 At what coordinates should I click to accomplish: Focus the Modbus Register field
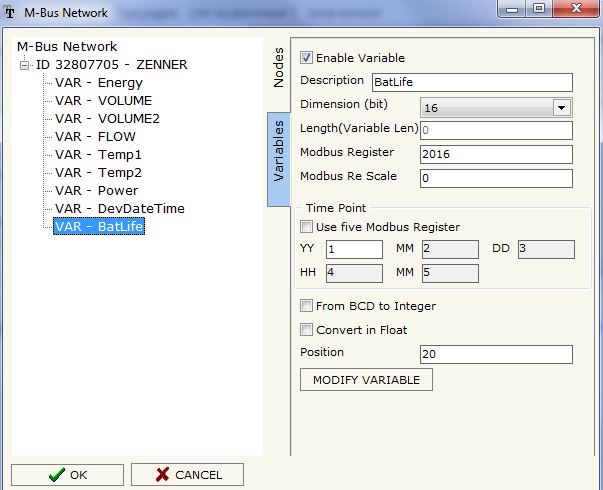click(496, 154)
